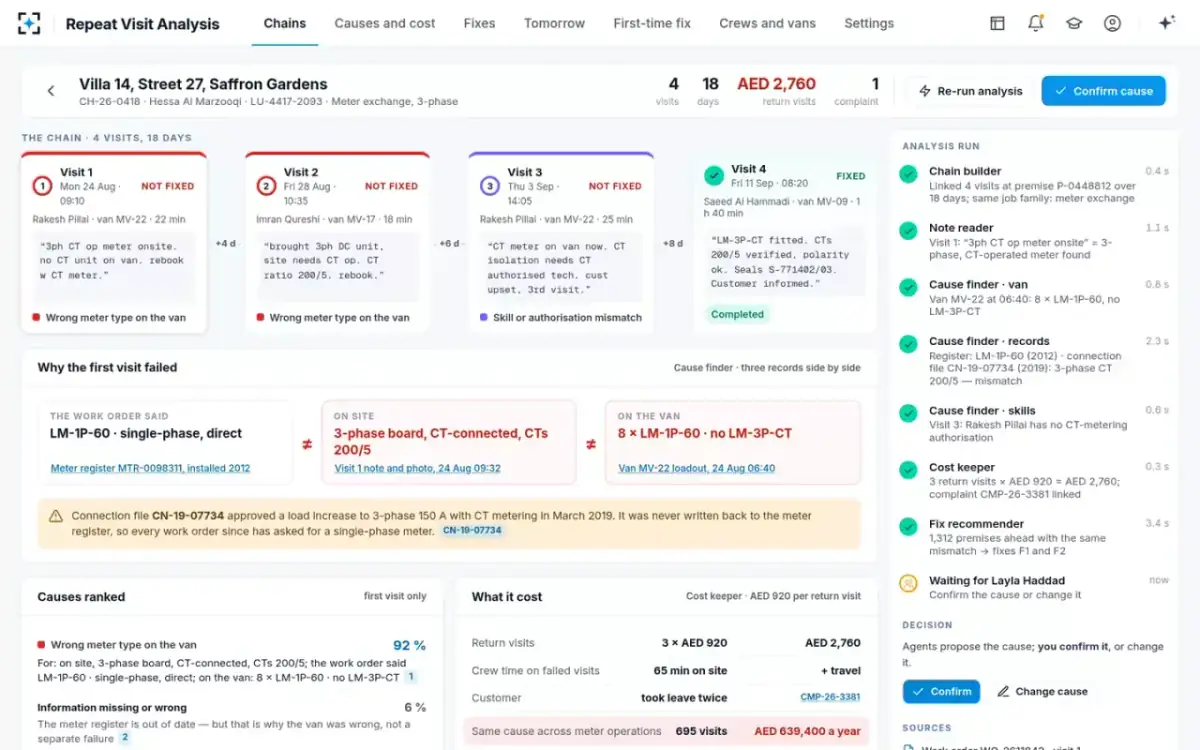This screenshot has width=1200, height=750.
Task: Click the green check beside Cause finder · skills
Action: pyautogui.click(x=908, y=413)
